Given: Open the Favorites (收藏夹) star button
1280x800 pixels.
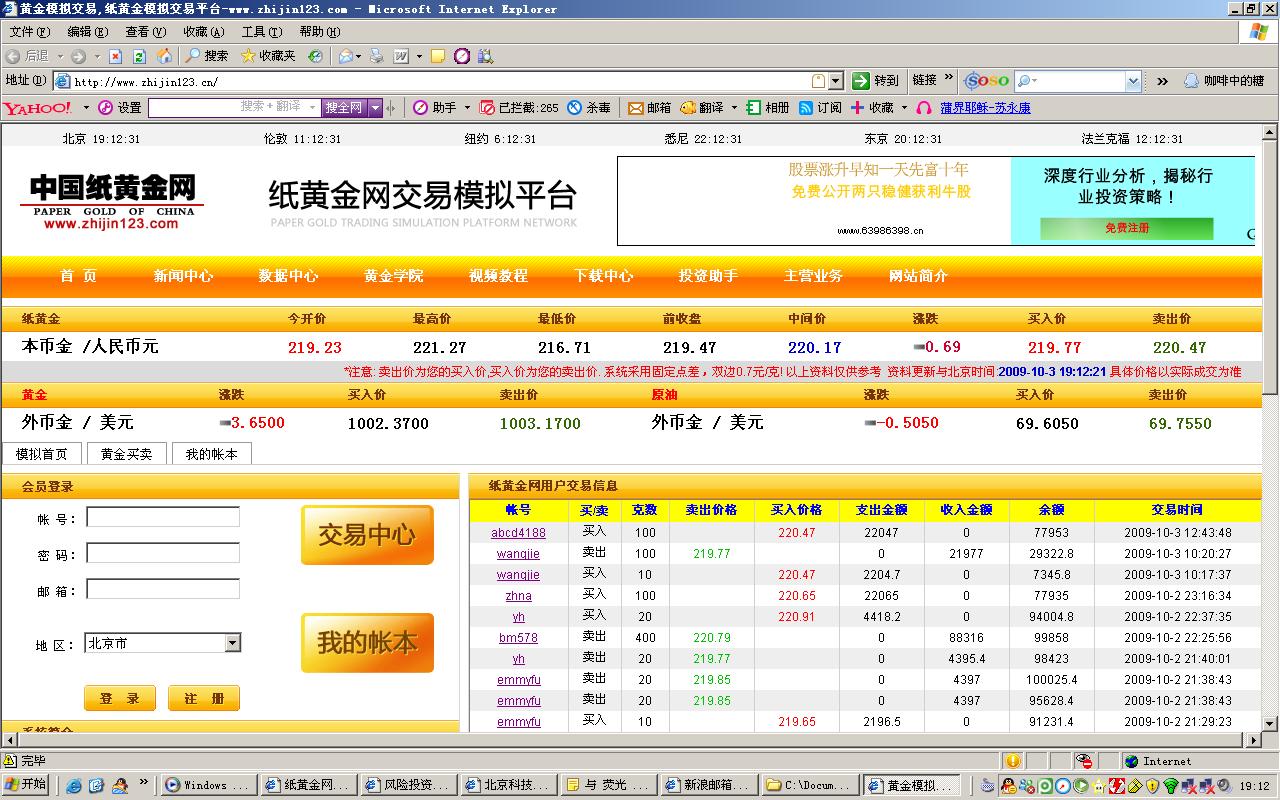Looking at the screenshot, I should click(268, 56).
